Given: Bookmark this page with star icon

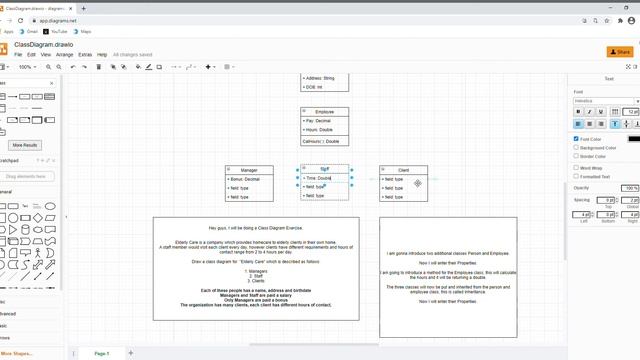Looking at the screenshot, I should 607,20.
